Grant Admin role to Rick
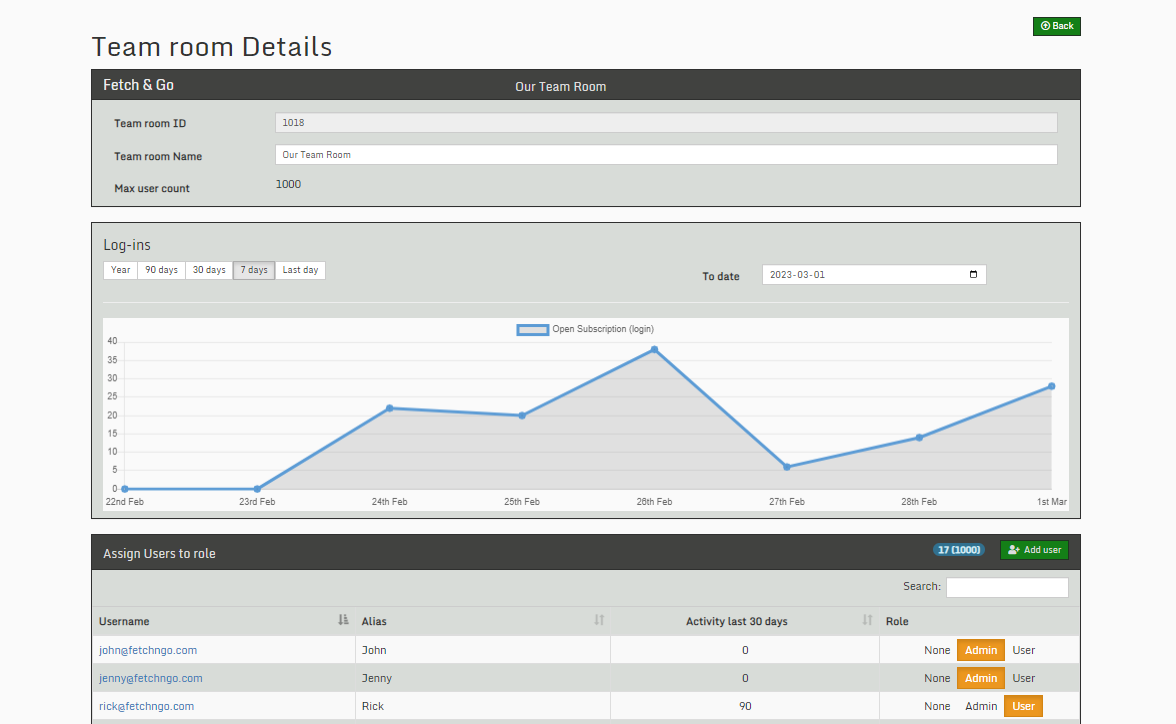Image resolution: width=1176 pixels, height=724 pixels. pyautogui.click(x=980, y=706)
